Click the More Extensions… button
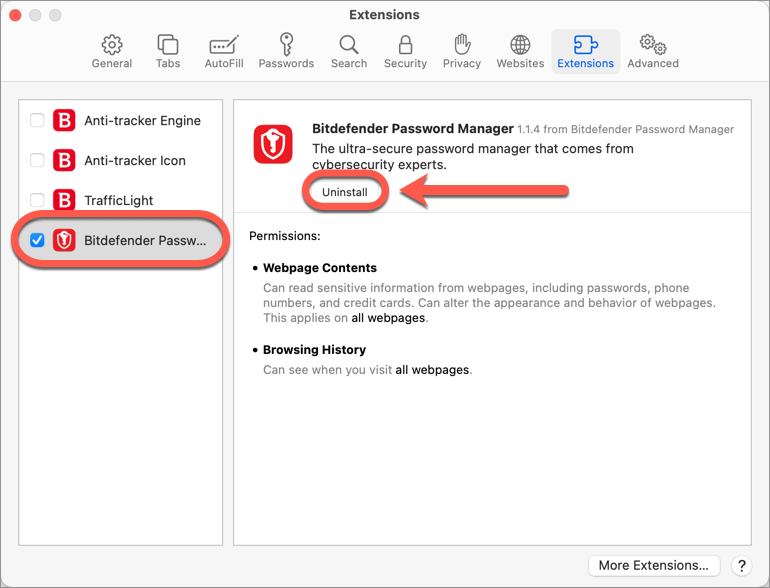The image size is (770, 588). click(654, 565)
